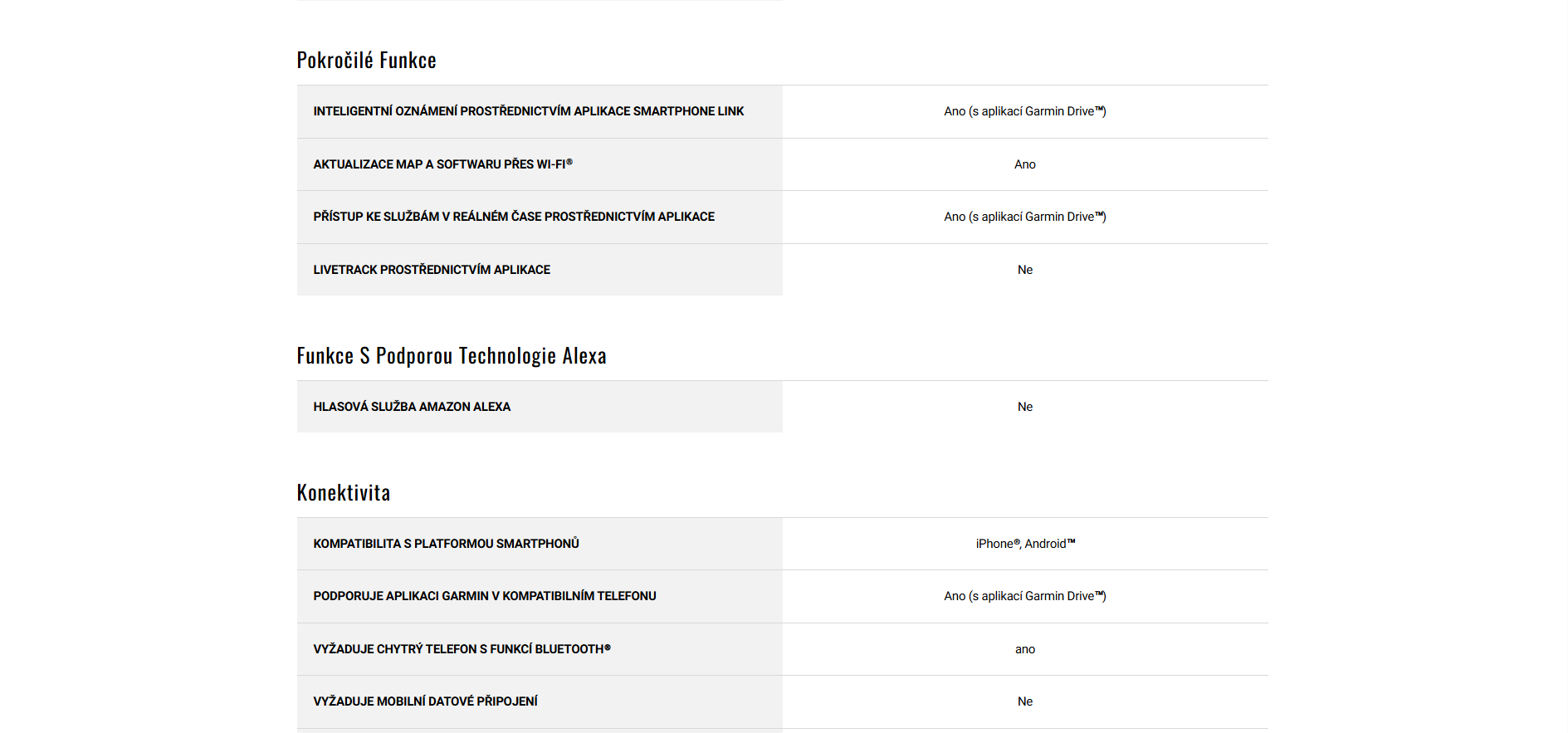Click the Podporuje aplikaci Garmin v telefonu label

pyautogui.click(x=484, y=596)
